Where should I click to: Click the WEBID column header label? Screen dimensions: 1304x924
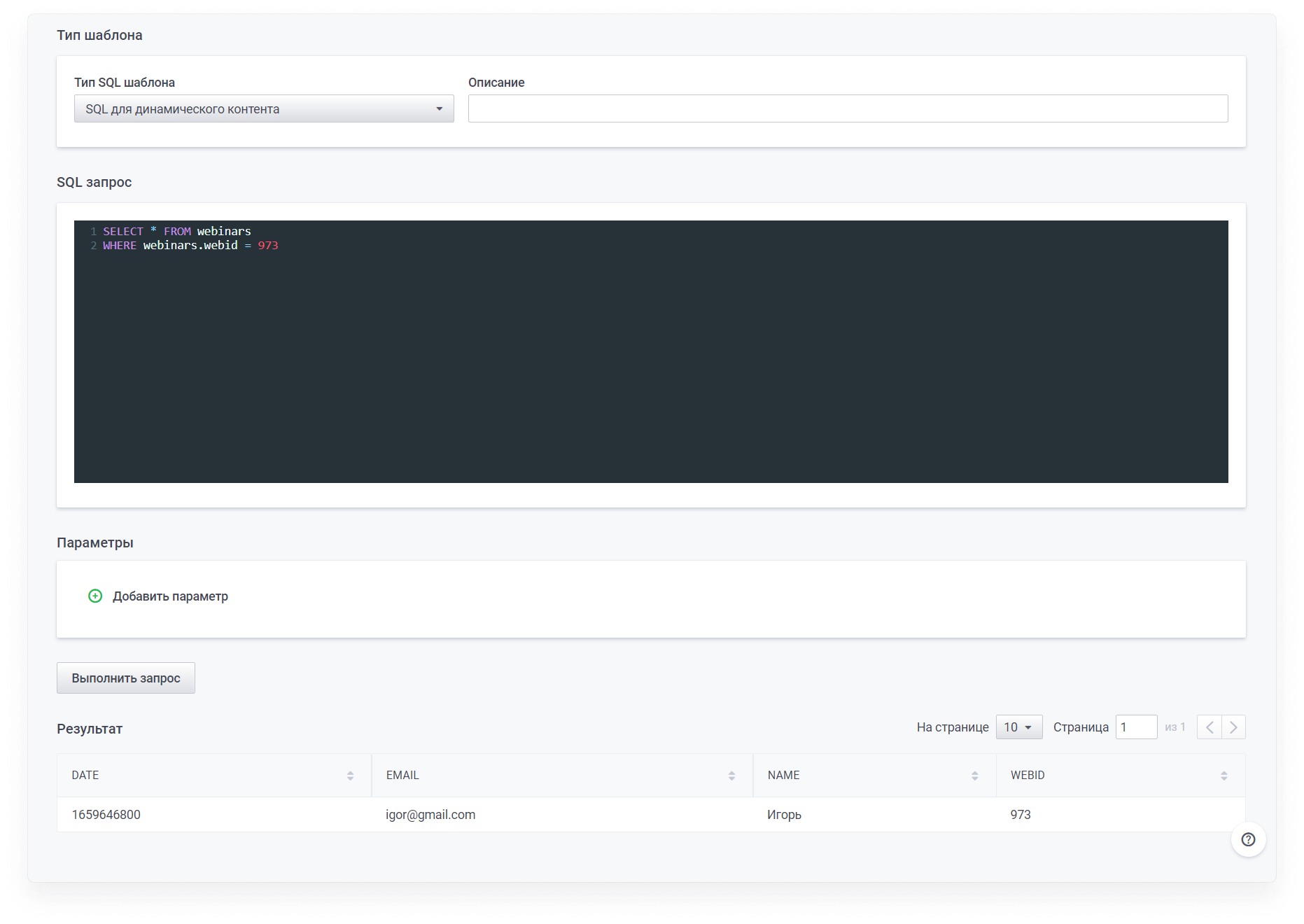tap(1027, 775)
